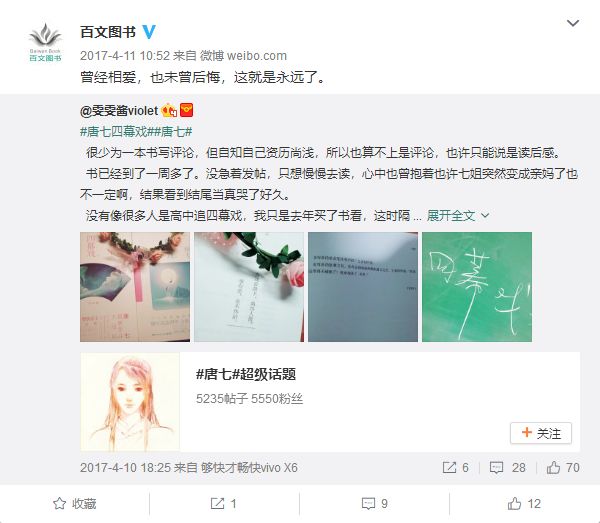600x523 pixels.
Task: Open the 百文图书 profile avatar
Action: click(x=45, y=42)
